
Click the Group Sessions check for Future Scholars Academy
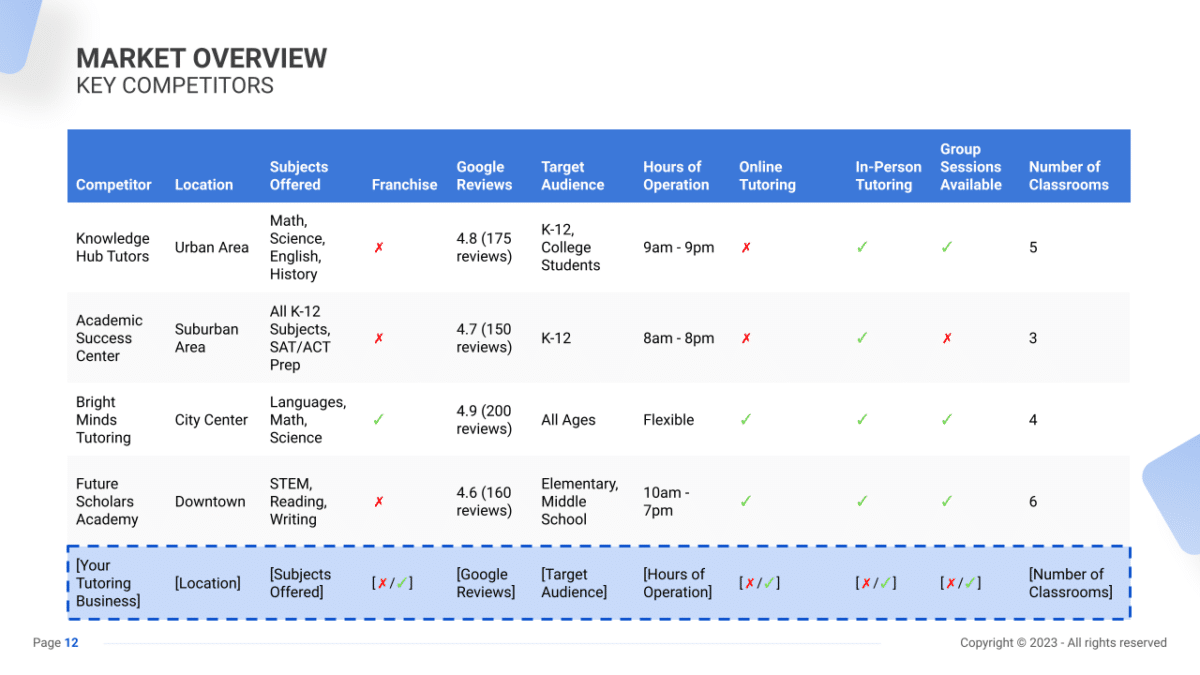coord(947,502)
